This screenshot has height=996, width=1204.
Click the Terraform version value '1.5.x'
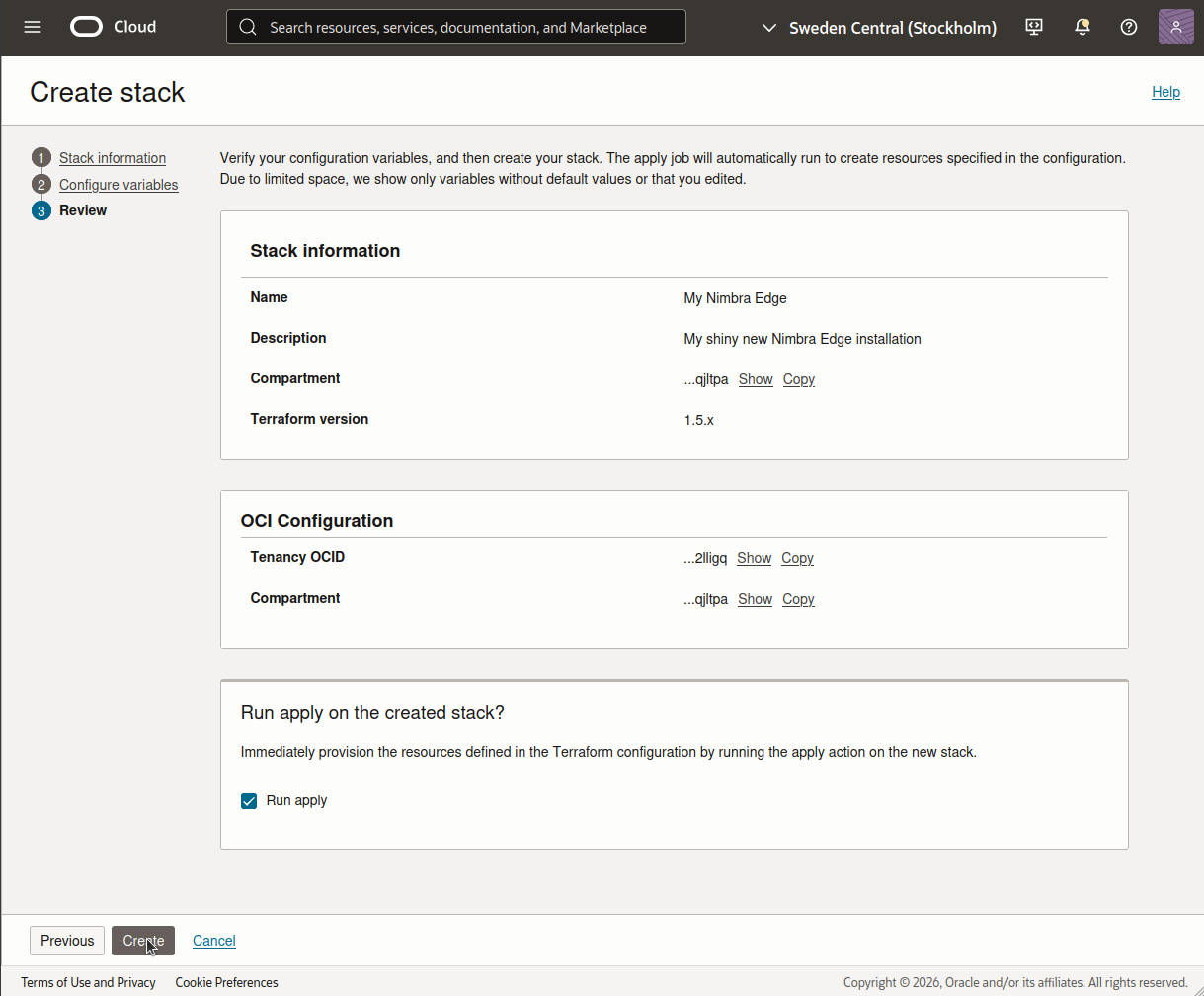click(x=698, y=420)
